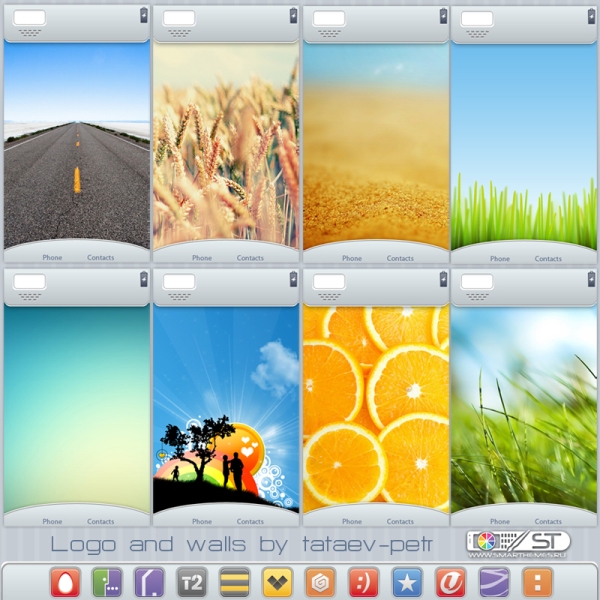Click the red swirl logo icon
Viewport: 600px width, 600px height.
click(x=450, y=581)
